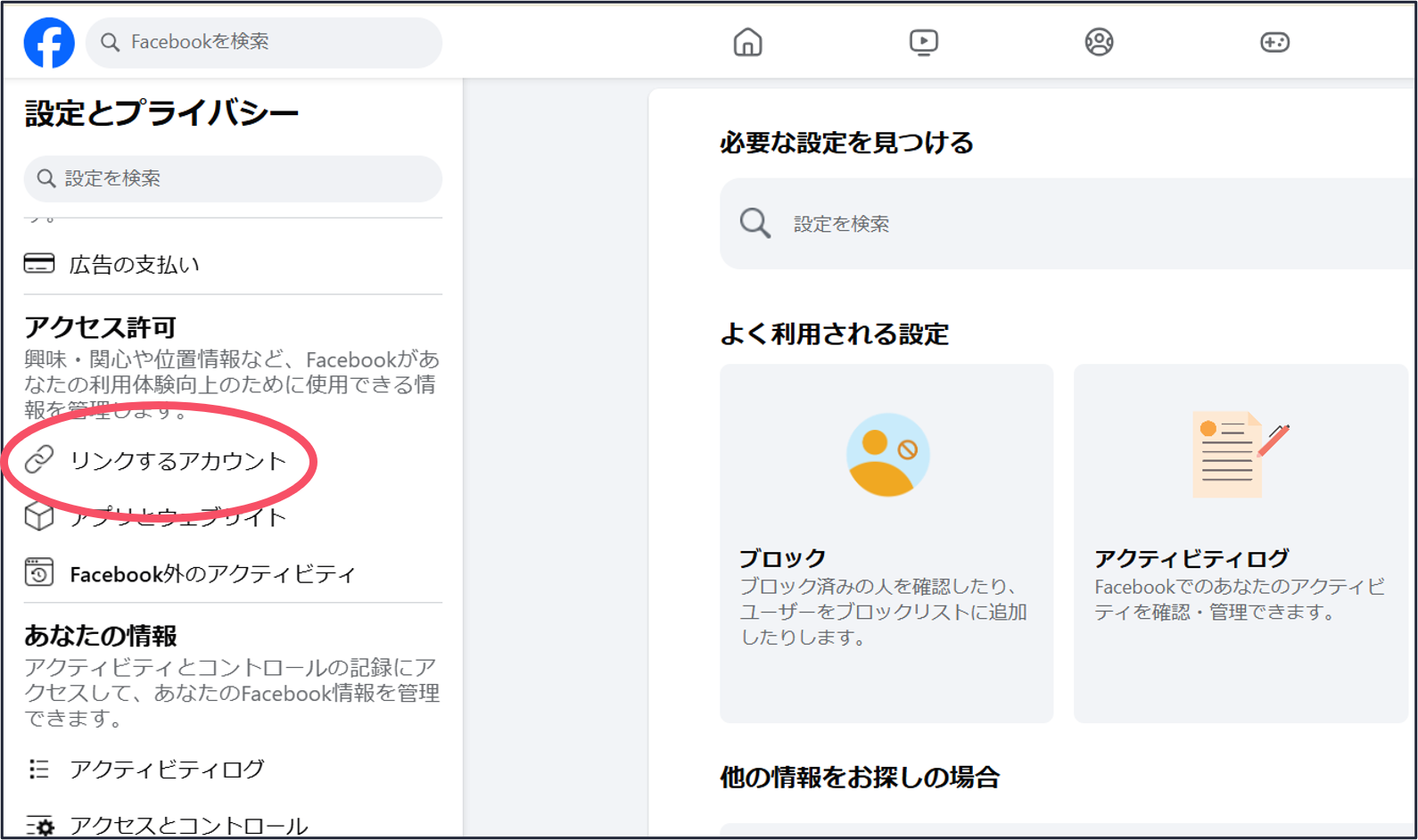The width and height of the screenshot is (1418, 840).
Task: Open the Groups tab icon
Action: coord(1099,42)
